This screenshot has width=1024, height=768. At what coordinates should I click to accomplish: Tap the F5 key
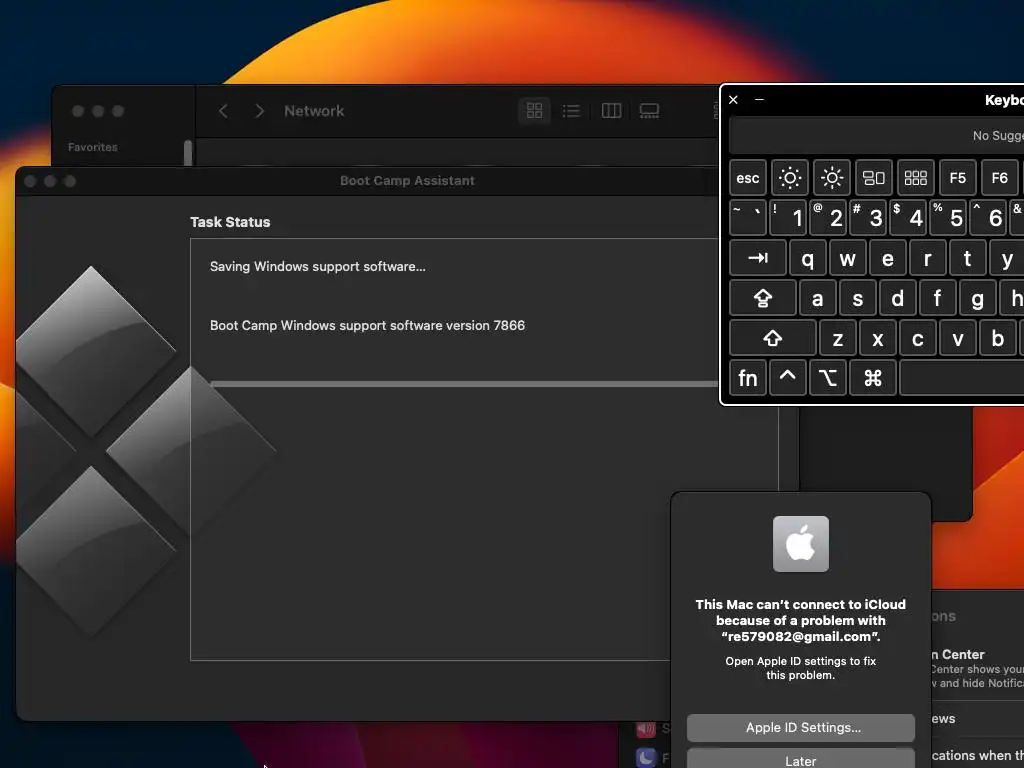tap(957, 178)
